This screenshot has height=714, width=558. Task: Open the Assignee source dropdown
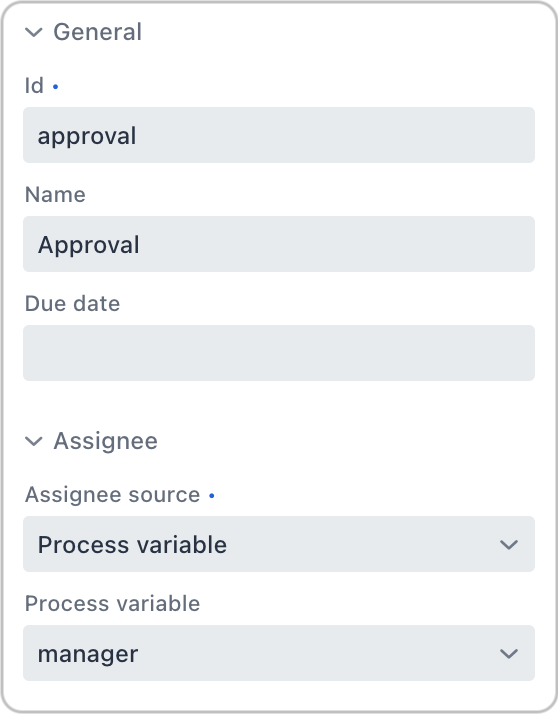point(279,544)
